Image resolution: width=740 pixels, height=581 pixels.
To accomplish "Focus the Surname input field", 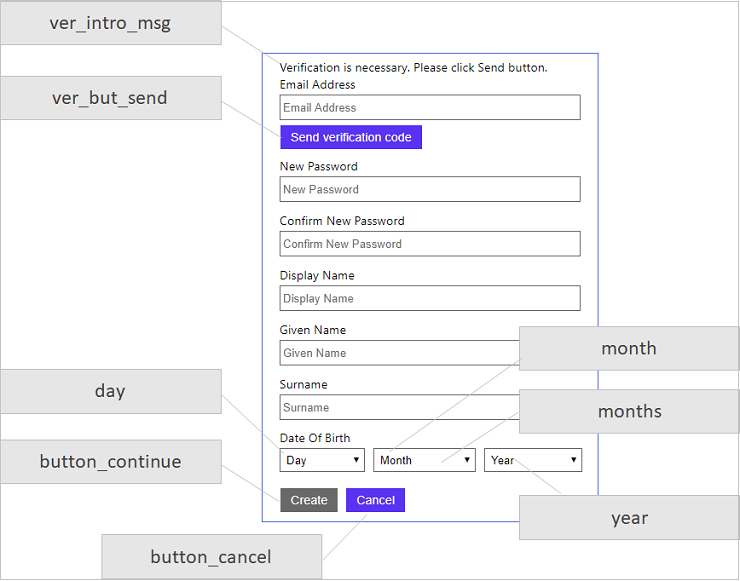I will click(400, 407).
